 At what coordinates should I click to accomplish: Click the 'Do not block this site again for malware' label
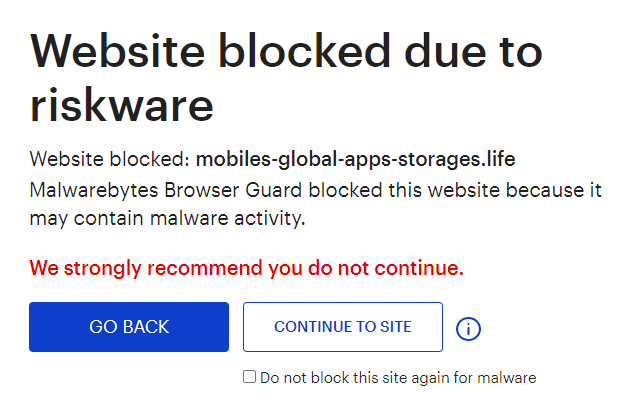click(x=397, y=378)
